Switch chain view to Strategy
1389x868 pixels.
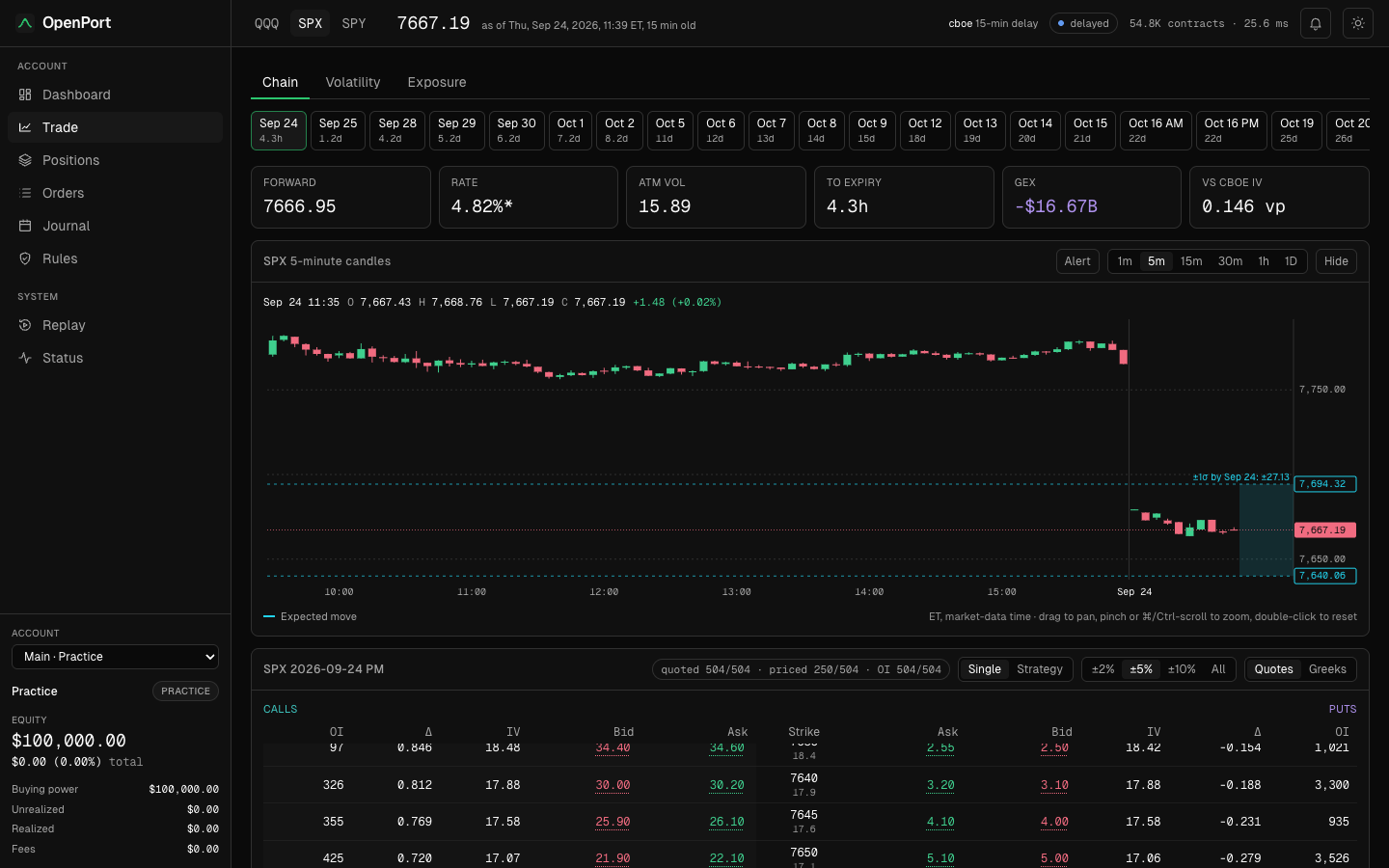1040,669
